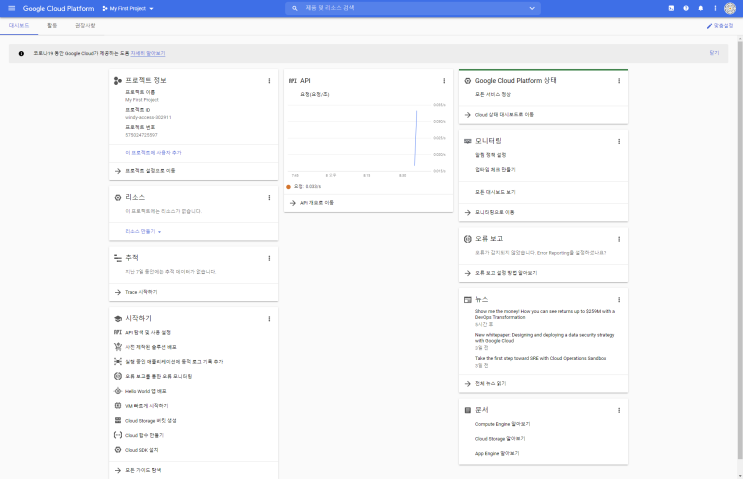Open 'Take the first step toward SRE' article
The width and height of the screenshot is (743, 479).
540,358
